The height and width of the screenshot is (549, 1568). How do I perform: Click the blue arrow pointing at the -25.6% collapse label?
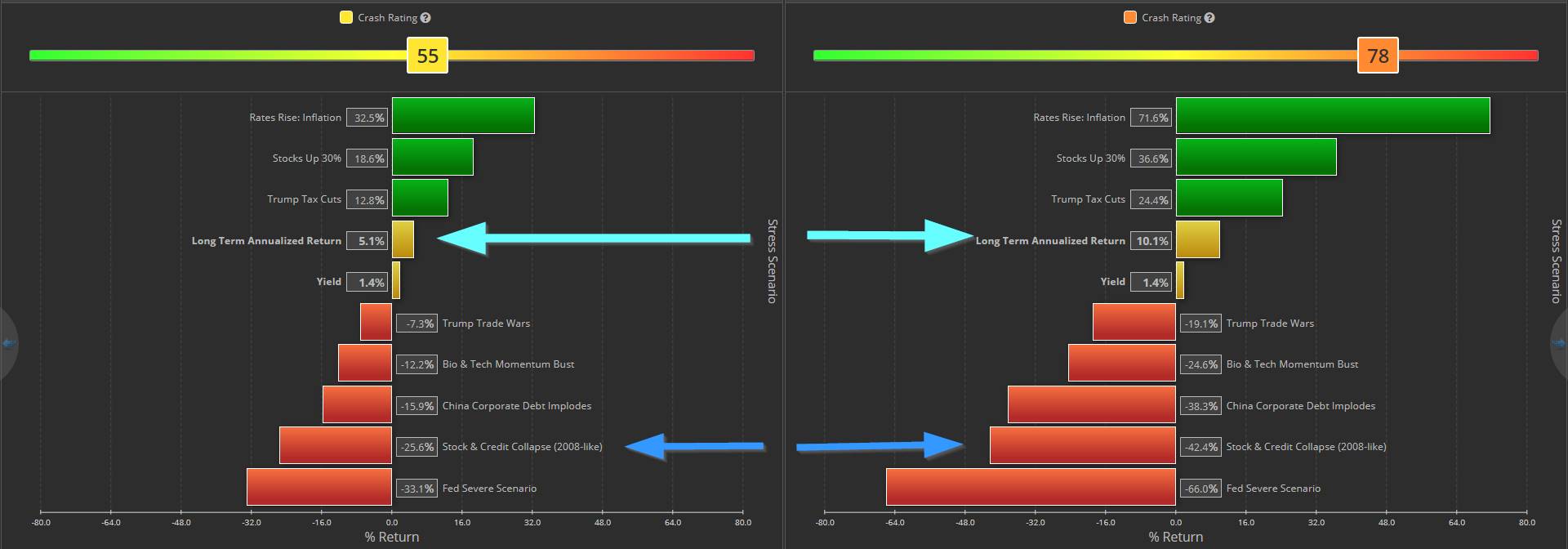click(694, 446)
